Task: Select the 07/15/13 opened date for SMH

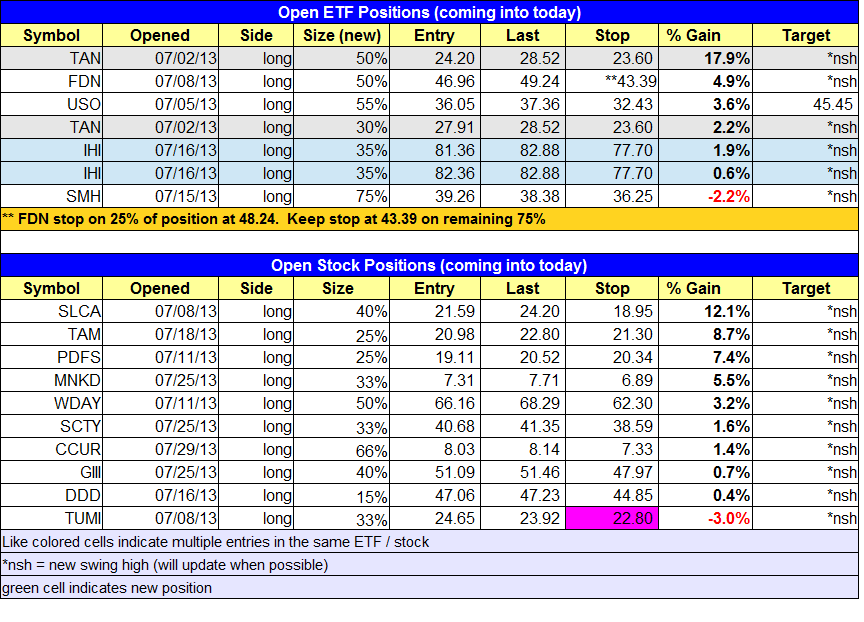Action: (x=160, y=196)
